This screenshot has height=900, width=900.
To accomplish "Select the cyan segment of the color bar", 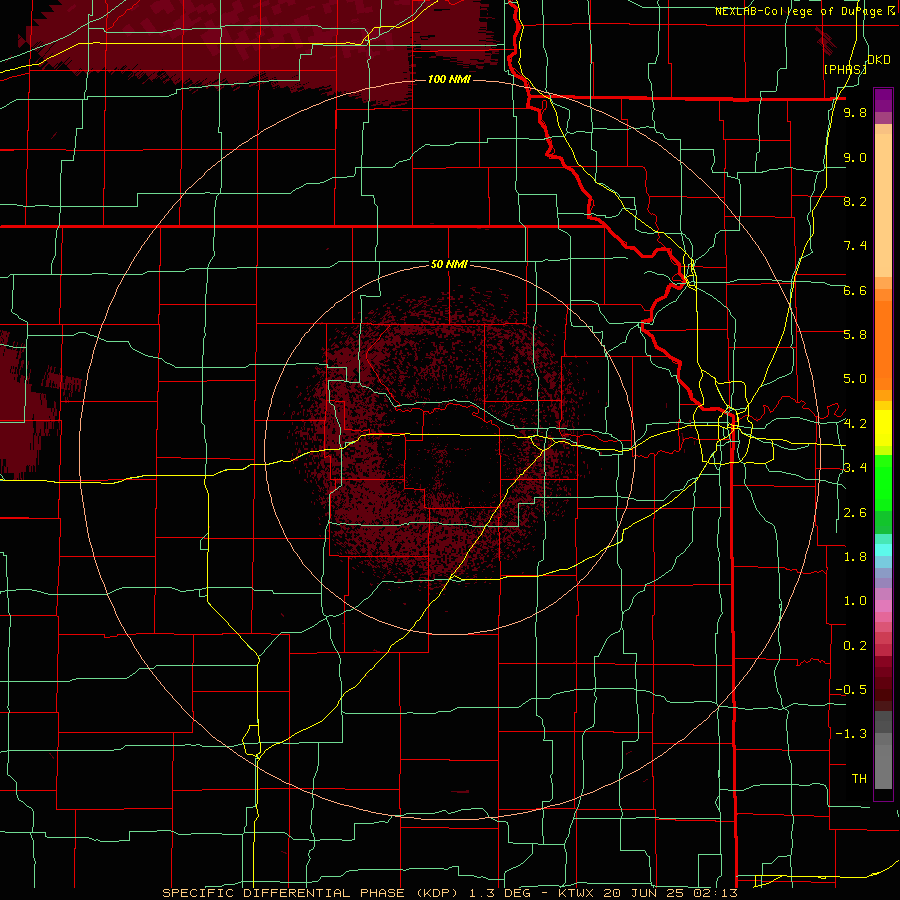I will 883,550.
